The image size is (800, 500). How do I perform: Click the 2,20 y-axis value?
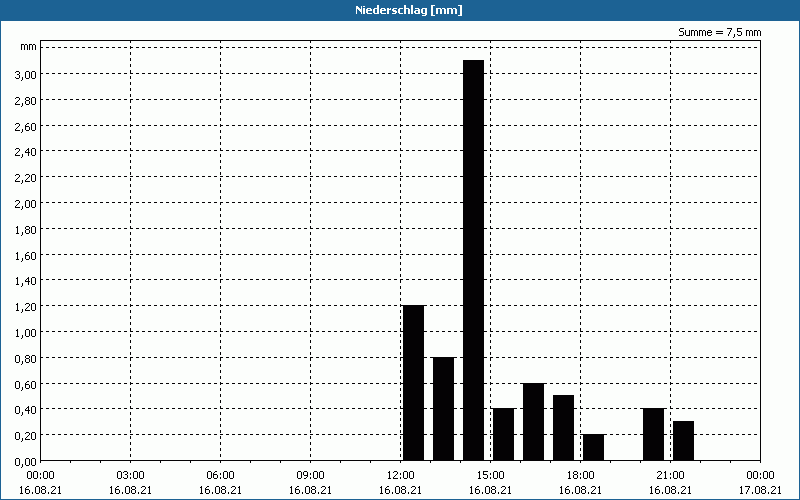[26, 178]
